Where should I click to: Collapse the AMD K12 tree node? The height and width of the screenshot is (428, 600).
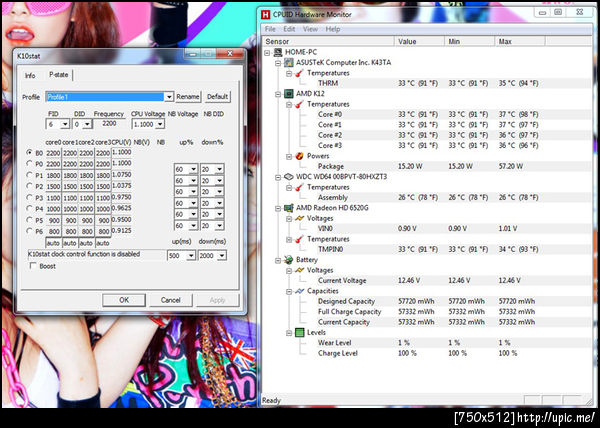pyautogui.click(x=278, y=94)
